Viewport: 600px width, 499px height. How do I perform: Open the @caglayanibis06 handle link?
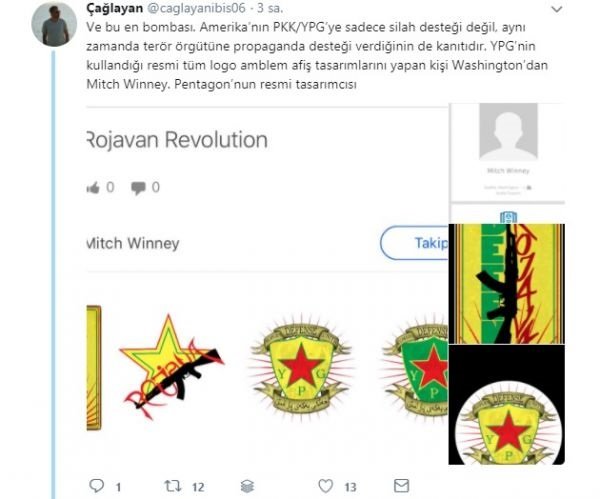tap(196, 8)
